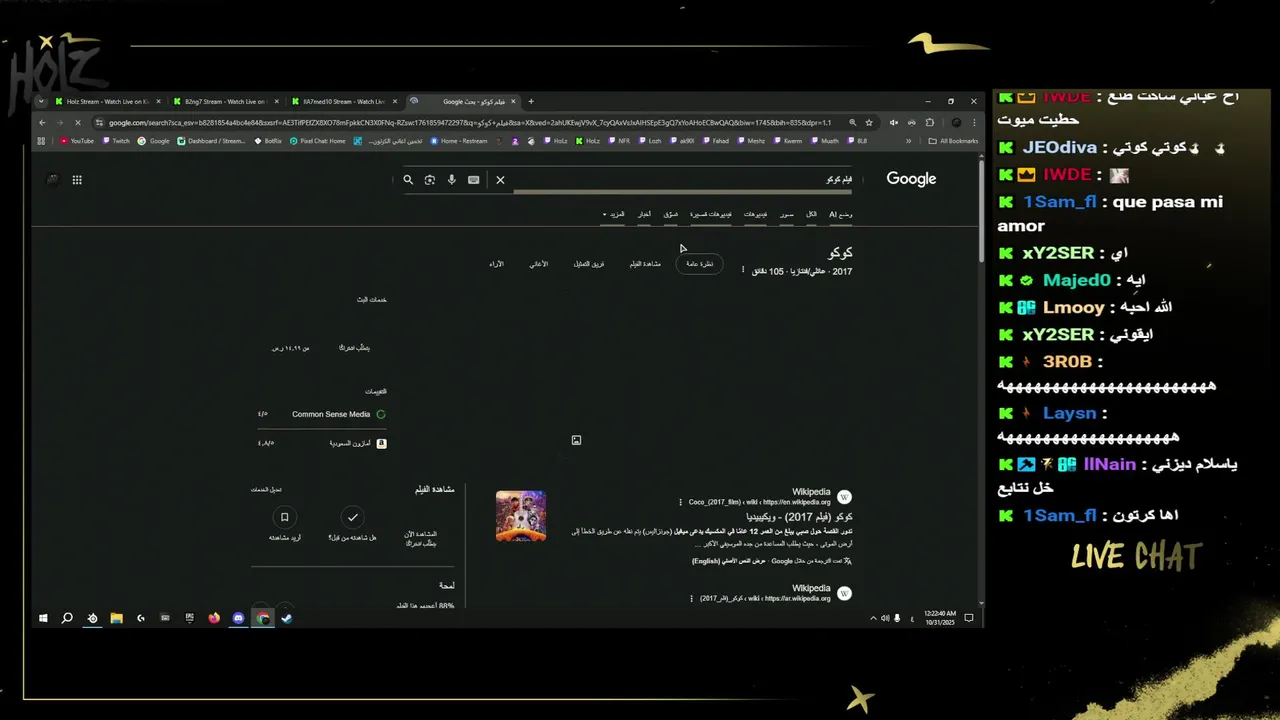Go back in Chrome history
The image size is (1280, 720).
coord(42,122)
